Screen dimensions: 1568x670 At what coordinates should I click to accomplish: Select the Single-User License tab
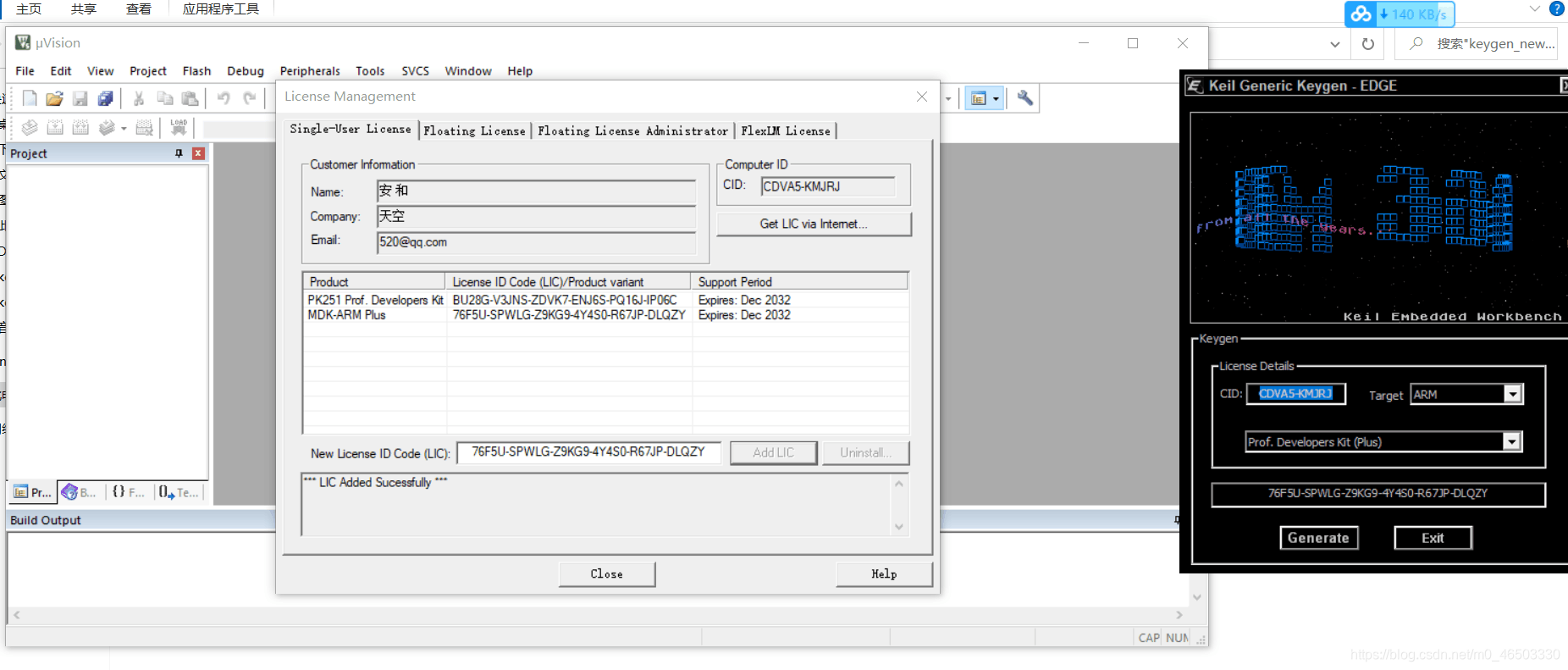[x=351, y=129]
